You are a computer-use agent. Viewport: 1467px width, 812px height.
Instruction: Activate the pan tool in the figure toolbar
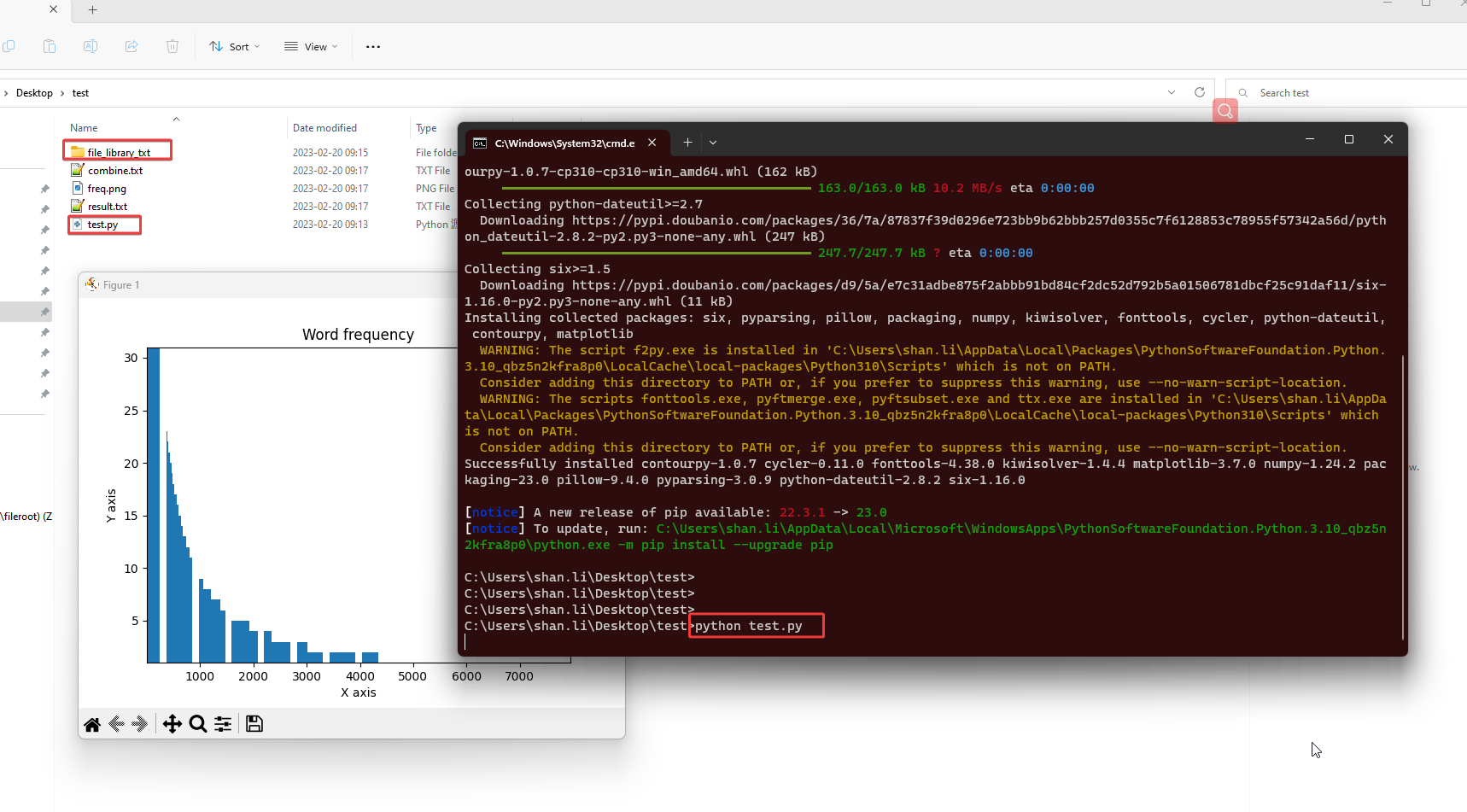pos(172,724)
